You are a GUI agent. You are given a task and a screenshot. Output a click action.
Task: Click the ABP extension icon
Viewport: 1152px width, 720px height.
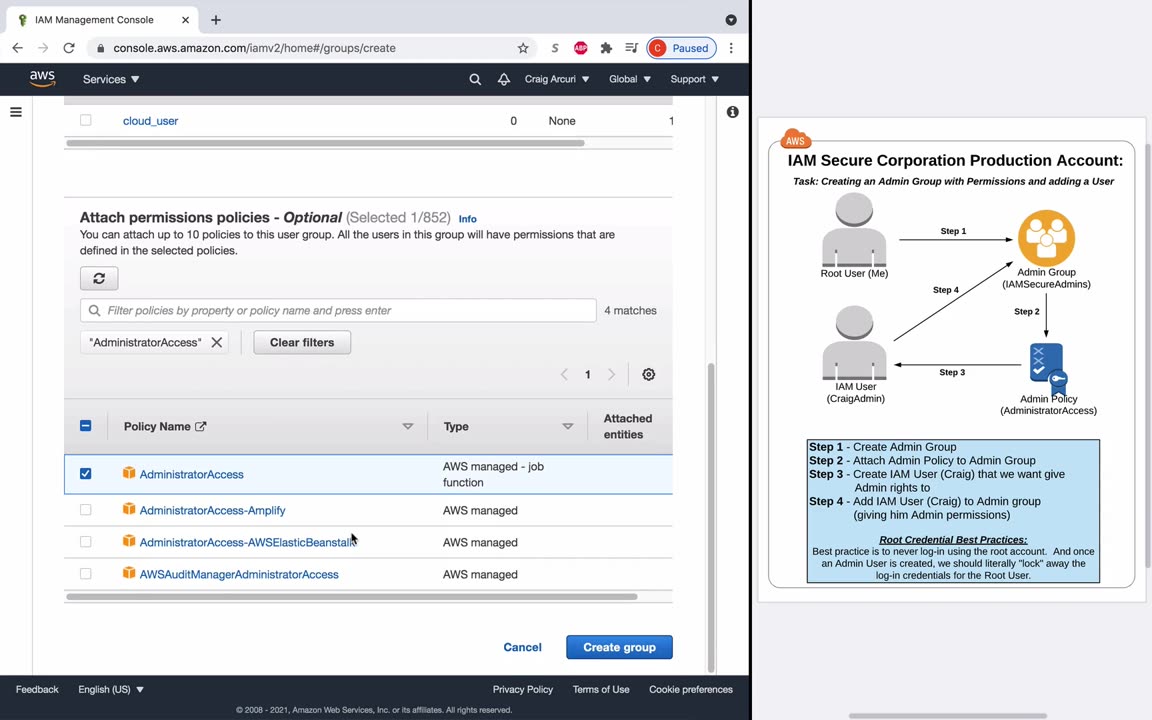580,48
